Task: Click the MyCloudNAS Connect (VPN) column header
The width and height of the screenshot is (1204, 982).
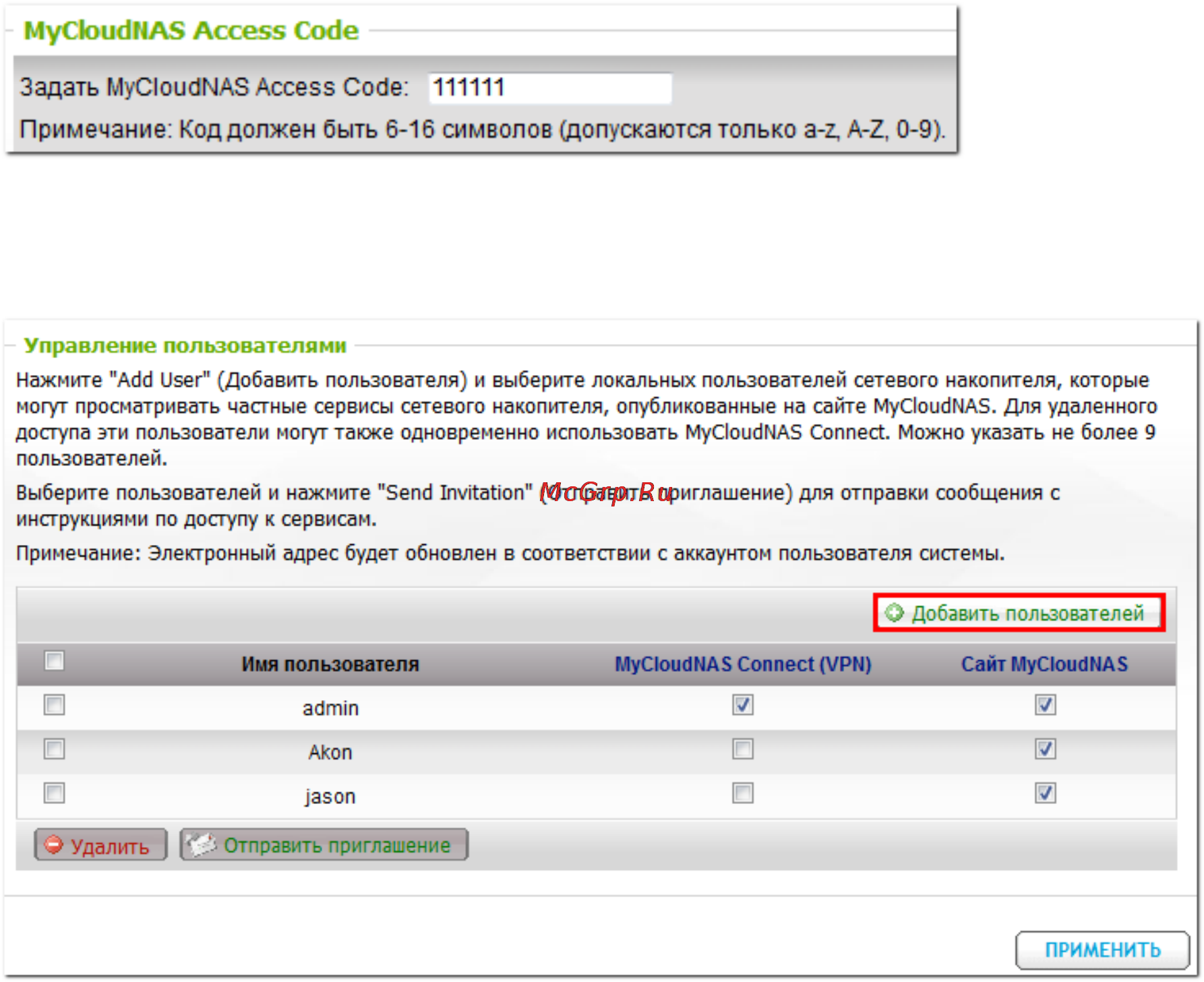Action: (x=743, y=664)
